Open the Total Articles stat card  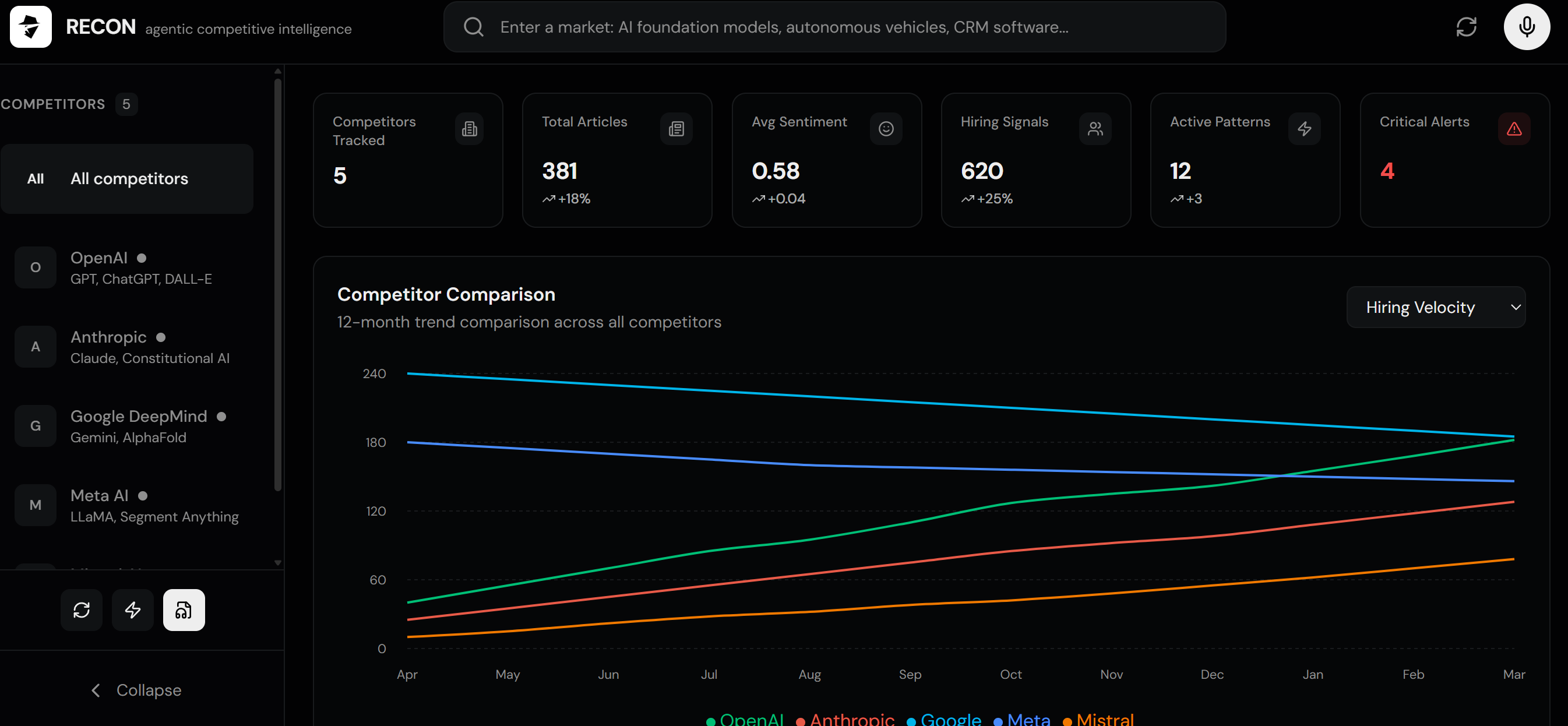(x=616, y=160)
